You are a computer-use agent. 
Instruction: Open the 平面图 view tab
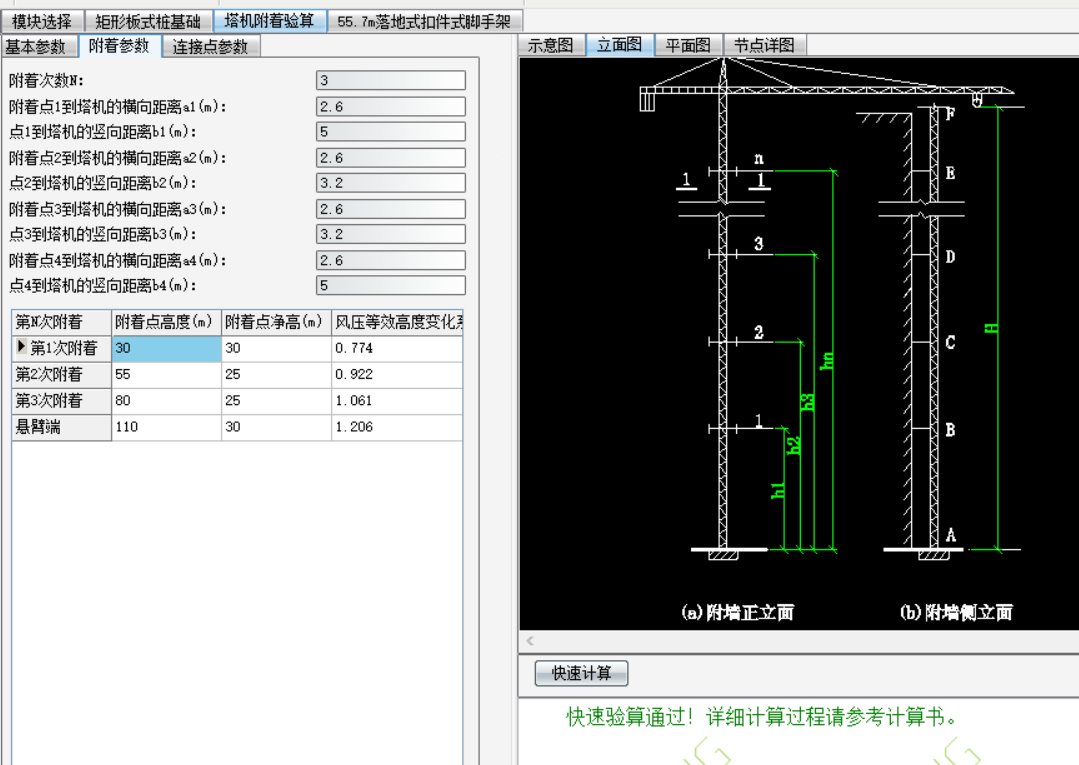point(688,45)
